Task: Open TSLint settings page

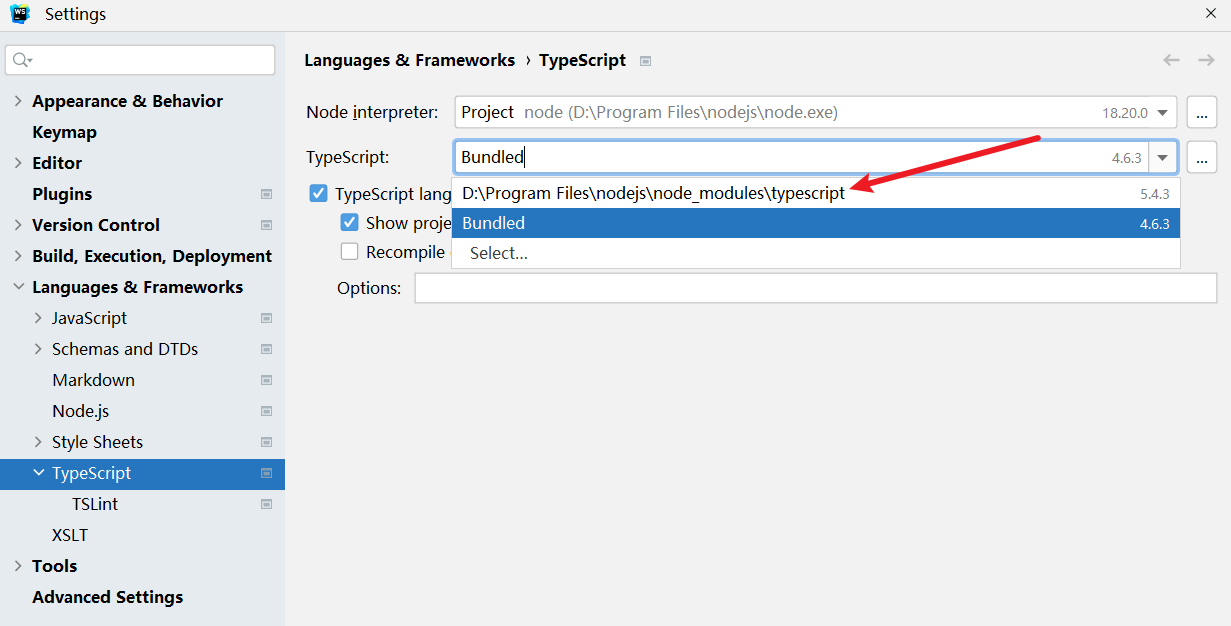Action: tap(95, 504)
